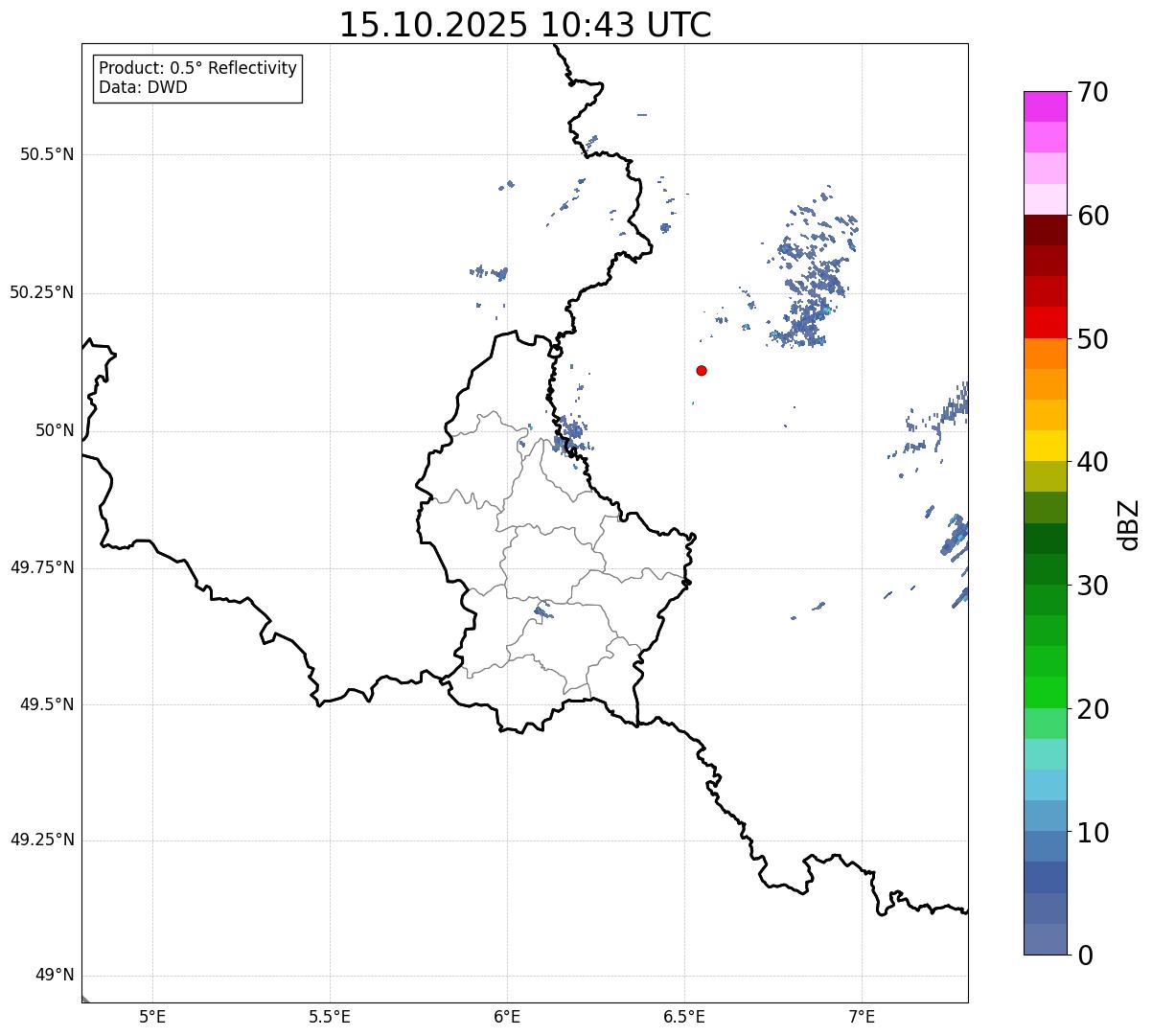Click the colorbar's 10 tick label
Screen dimensions: 1152x1036
(1093, 833)
